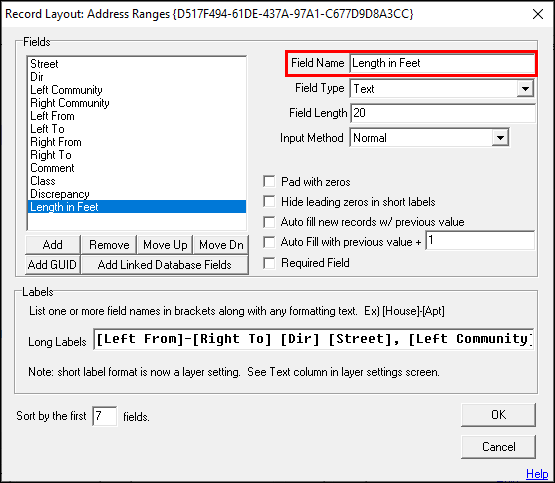555x483 pixels.
Task: Click Add Linked Database Fields button
Action: [x=165, y=265]
